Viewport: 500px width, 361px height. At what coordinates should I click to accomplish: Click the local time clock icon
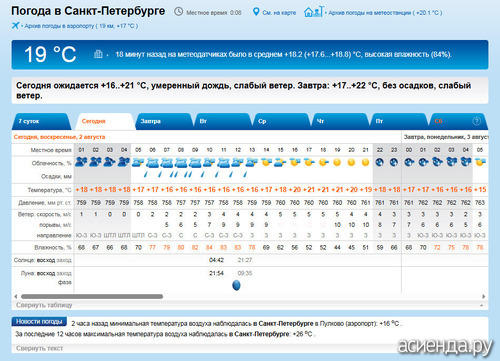pos(179,12)
